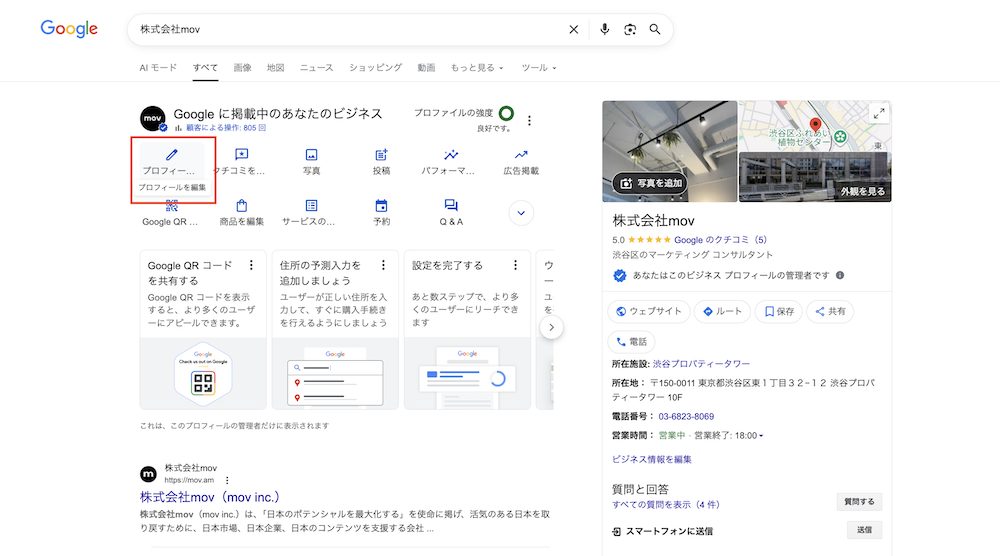Click the voice search microphone icon

click(604, 30)
